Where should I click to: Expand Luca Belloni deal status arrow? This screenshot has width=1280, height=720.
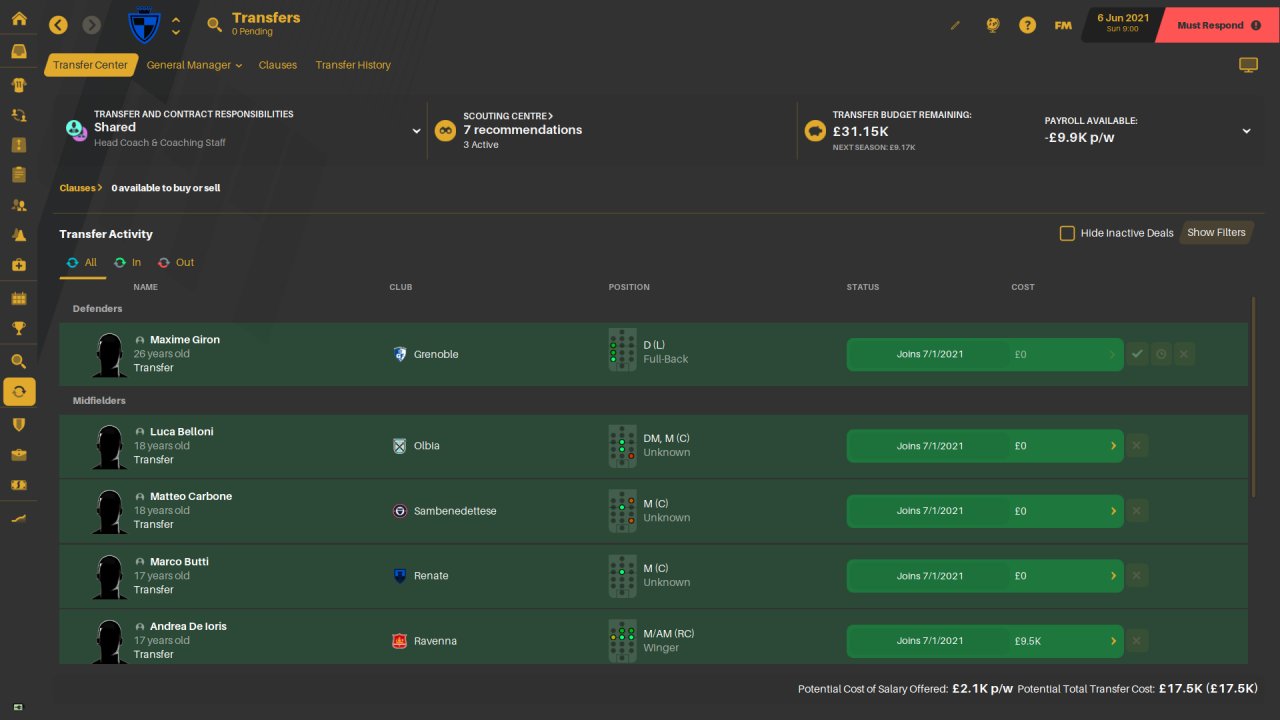click(1113, 446)
